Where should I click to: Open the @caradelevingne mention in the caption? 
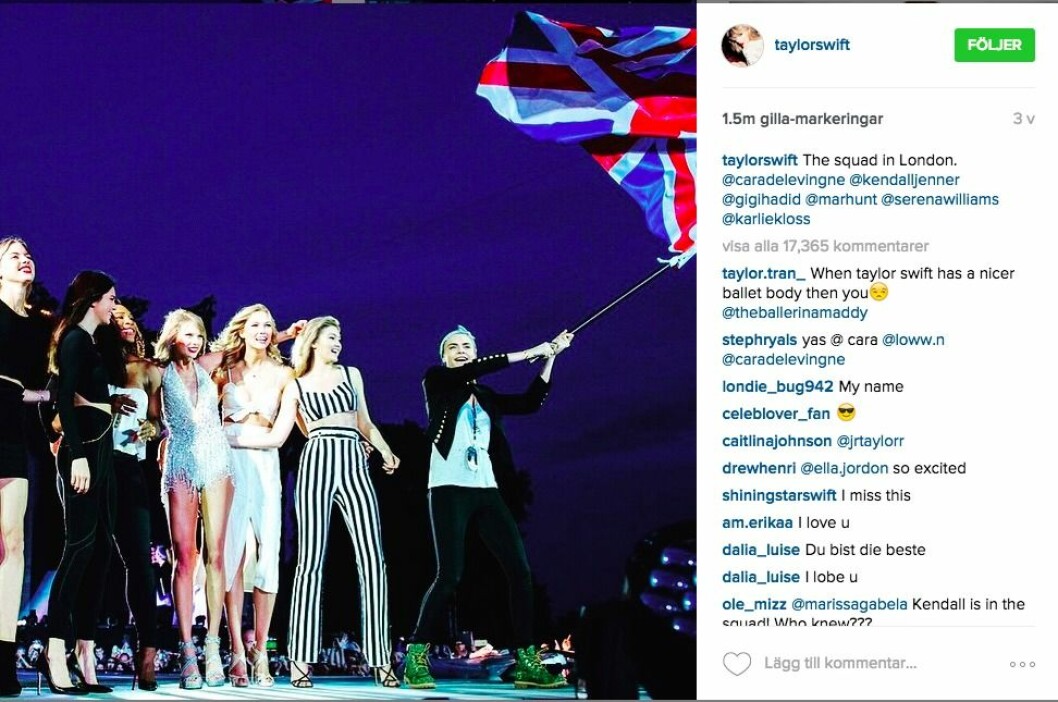pos(783,180)
